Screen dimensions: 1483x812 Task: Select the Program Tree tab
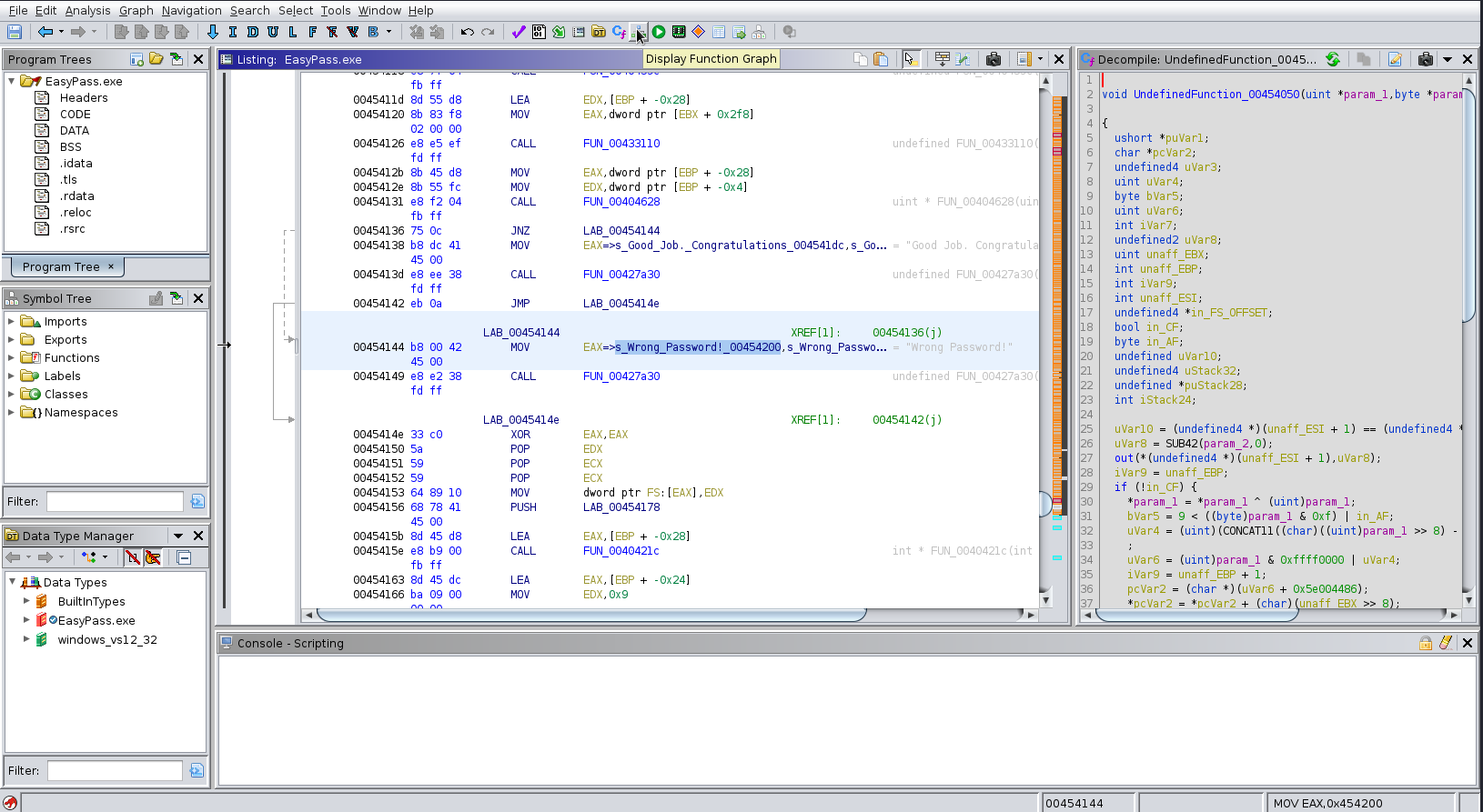[x=67, y=266]
